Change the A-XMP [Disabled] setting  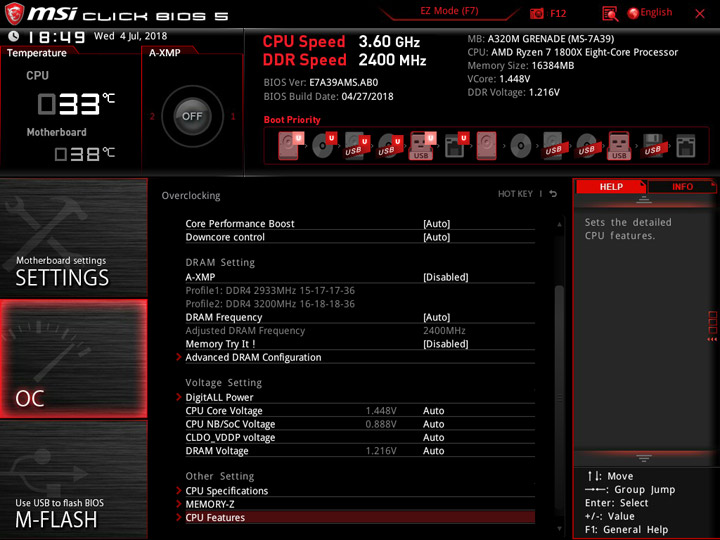click(445, 277)
